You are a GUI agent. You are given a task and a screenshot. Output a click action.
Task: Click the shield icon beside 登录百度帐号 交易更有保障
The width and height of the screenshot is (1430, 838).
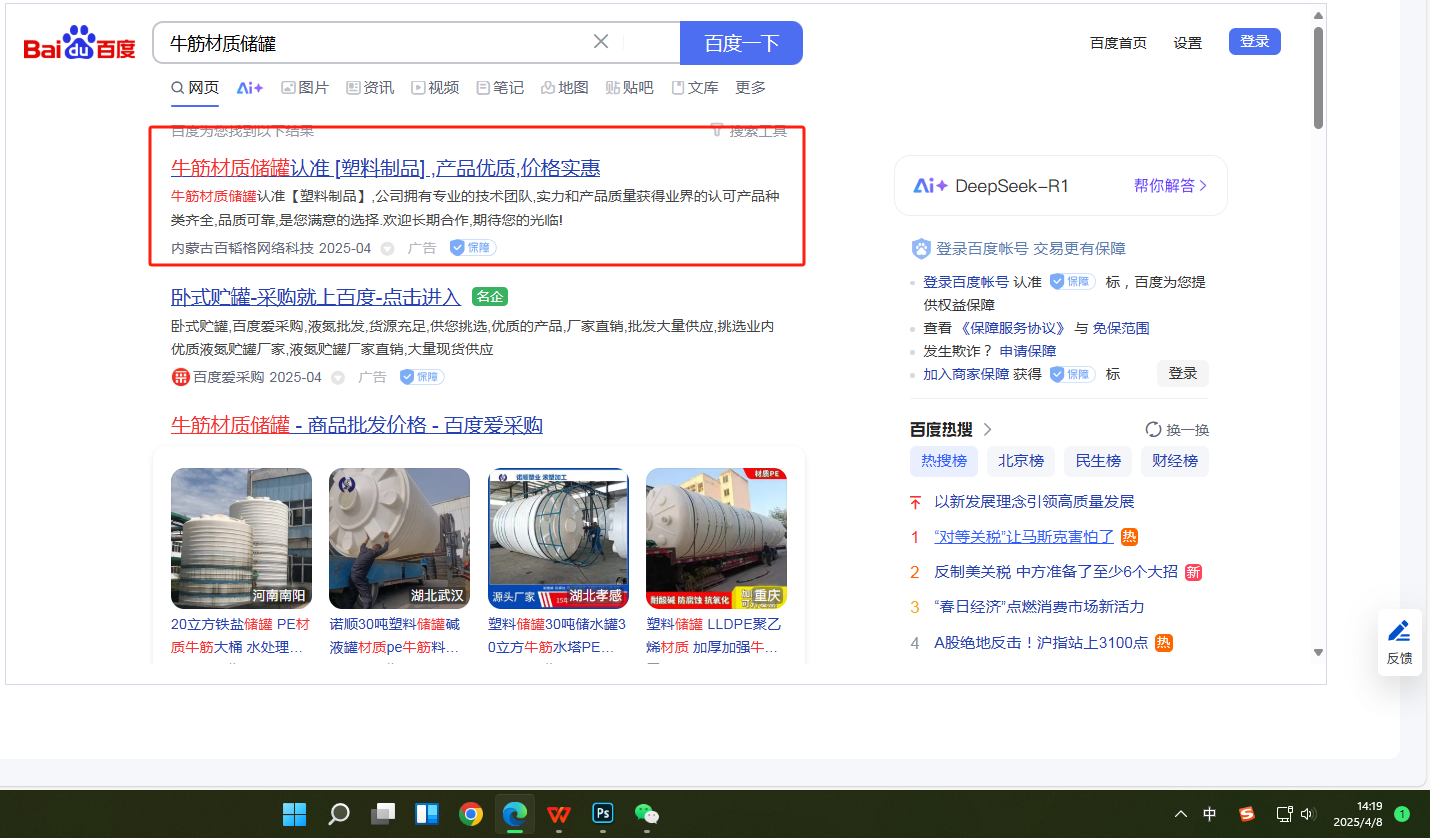[921, 248]
